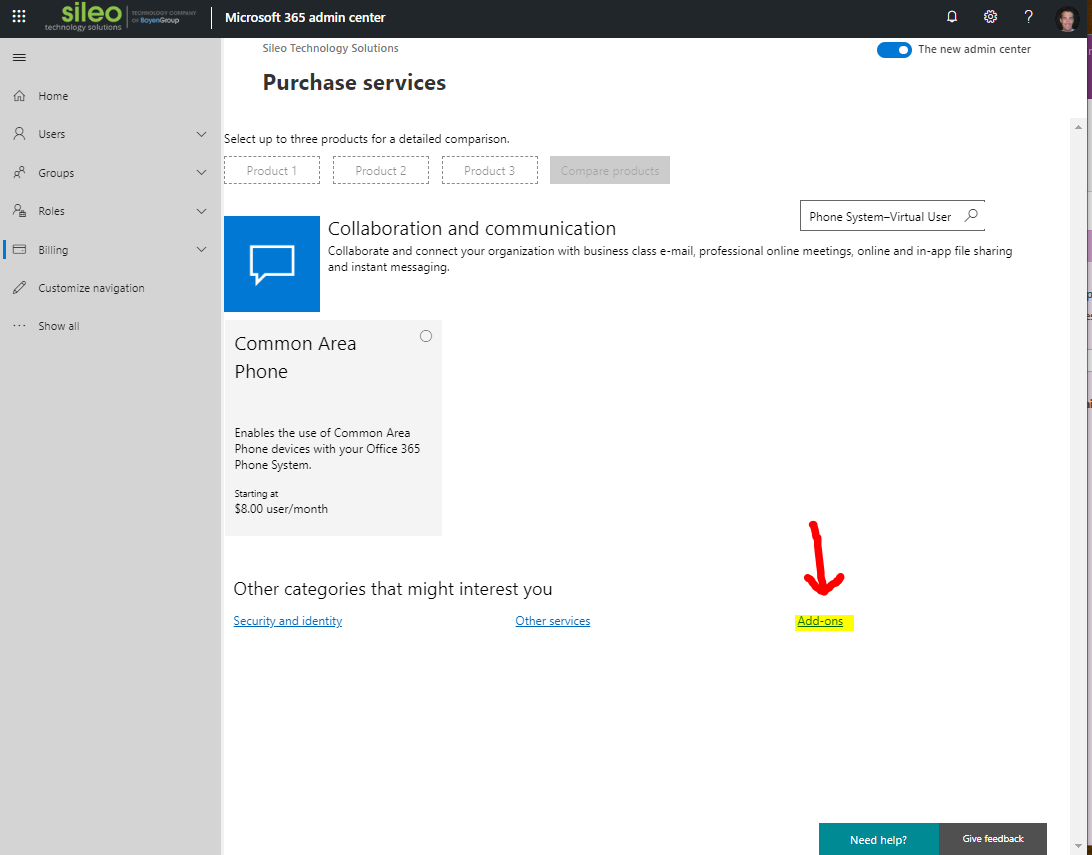This screenshot has width=1092, height=855.
Task: Open settings gear icon
Action: 990,17
